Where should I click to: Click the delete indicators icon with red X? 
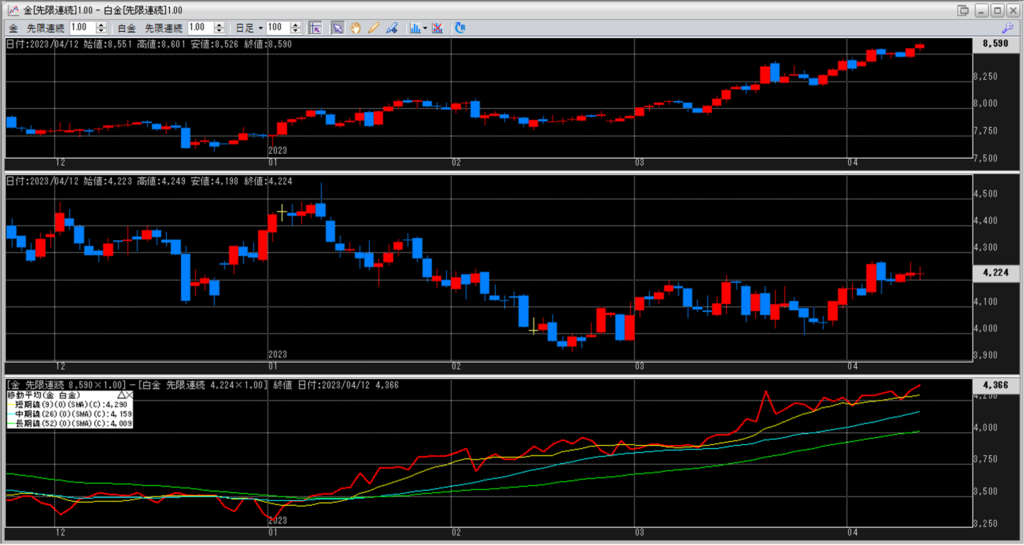click(x=438, y=28)
